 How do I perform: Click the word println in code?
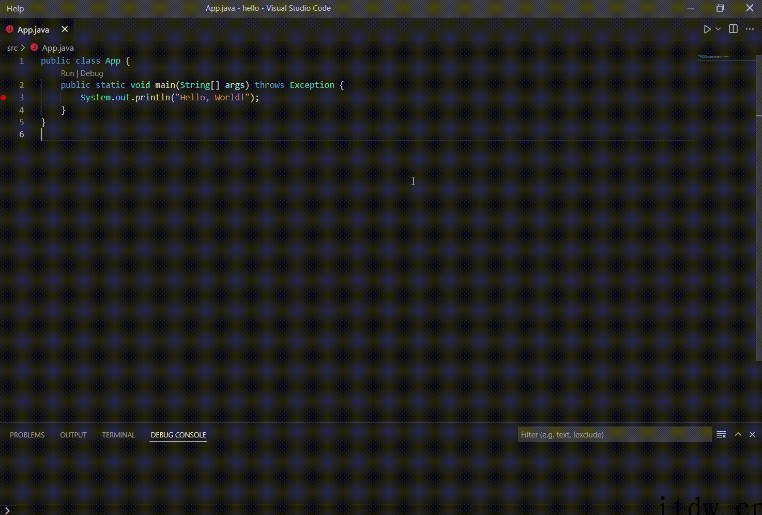(x=152, y=98)
